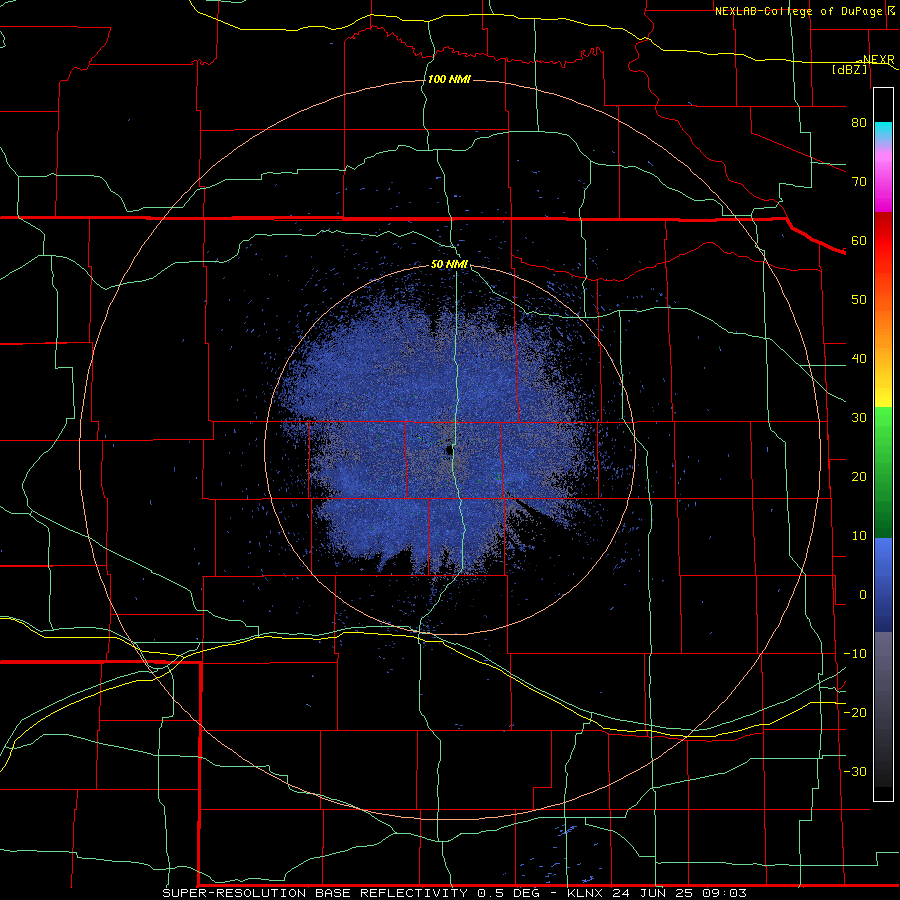Click the KLNX radar site center dot

click(x=448, y=451)
